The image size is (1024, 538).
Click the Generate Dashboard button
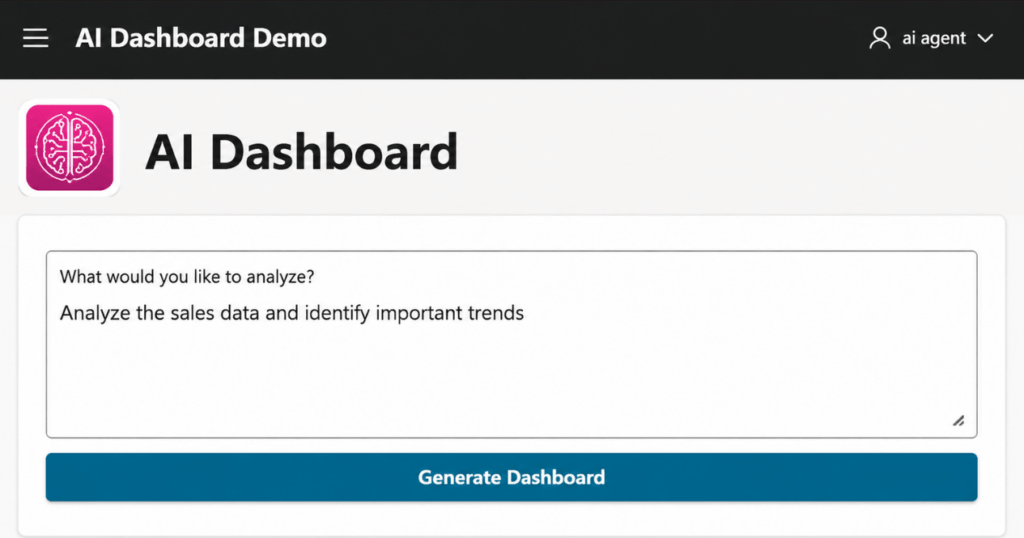[511, 477]
